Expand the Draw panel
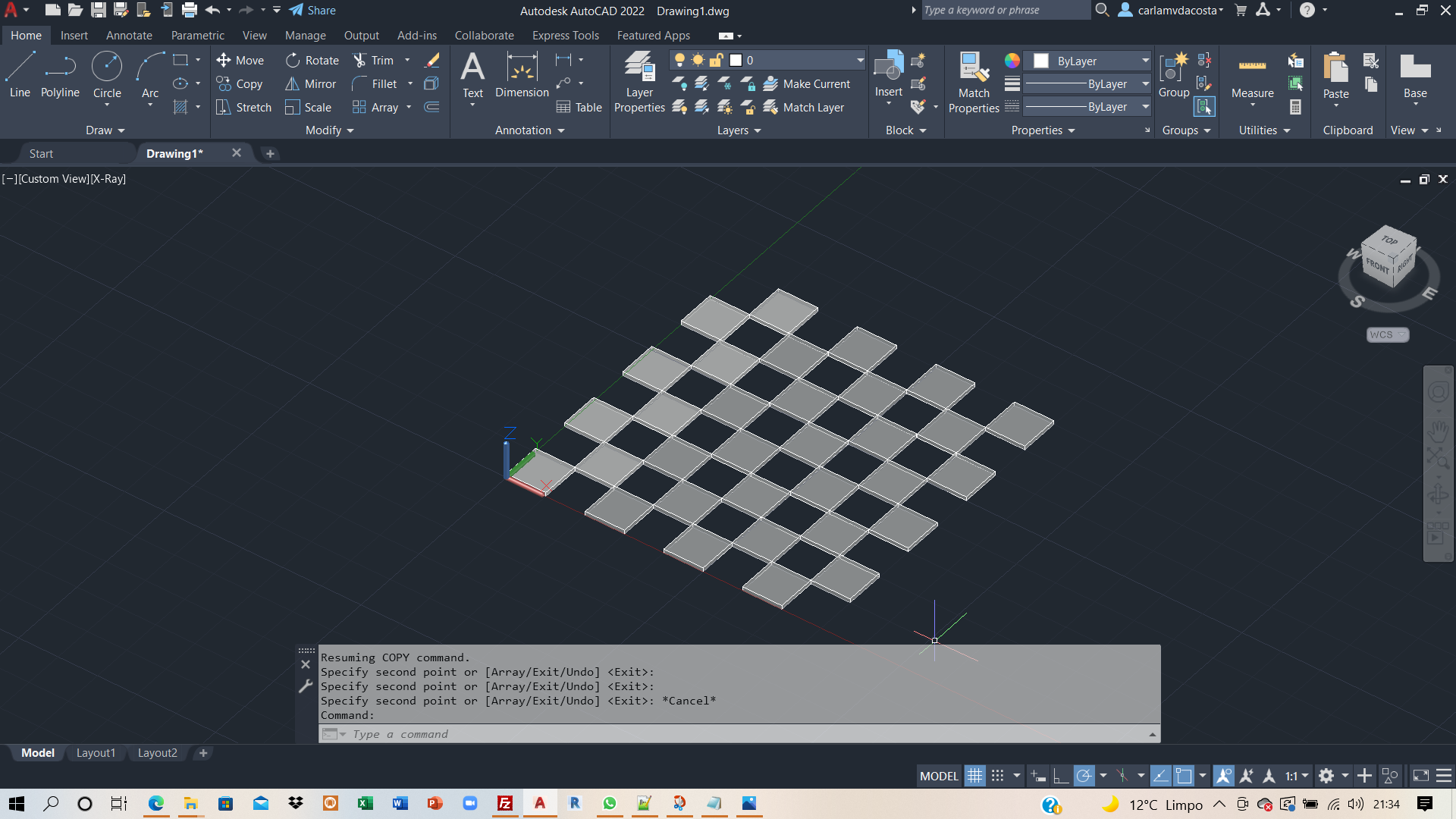 105,130
